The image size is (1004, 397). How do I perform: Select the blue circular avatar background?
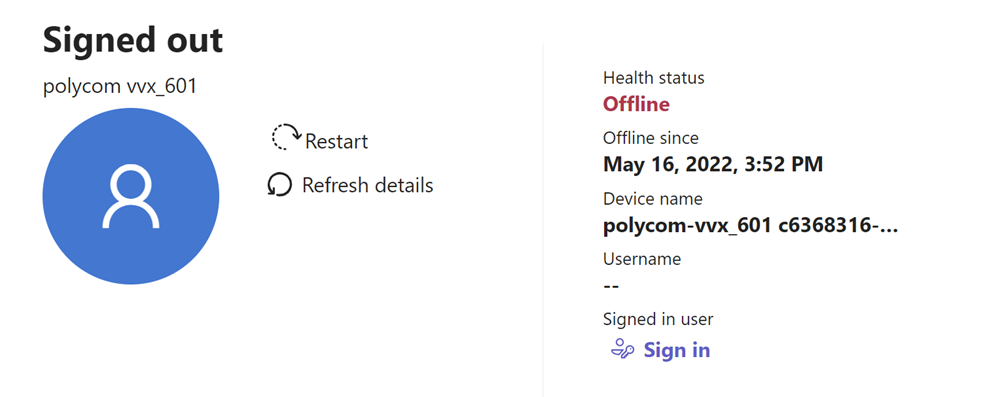point(131,197)
